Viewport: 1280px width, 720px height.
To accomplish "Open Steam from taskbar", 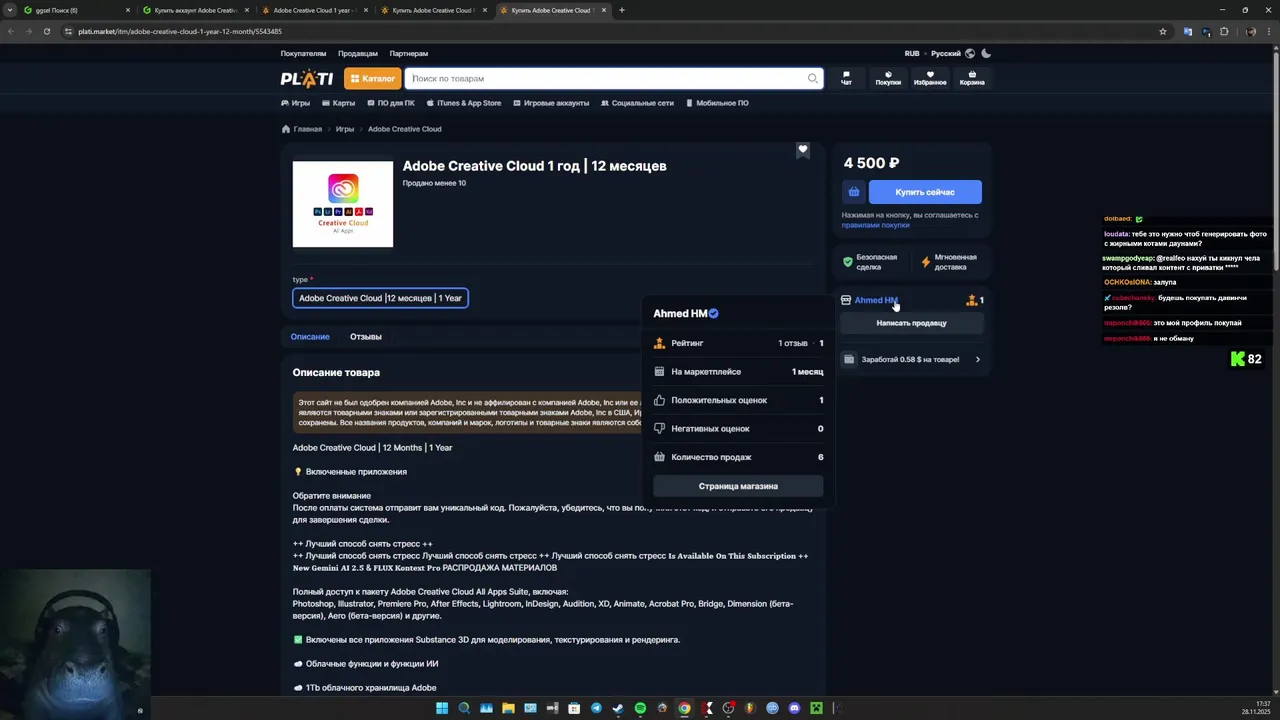I will tap(618, 708).
